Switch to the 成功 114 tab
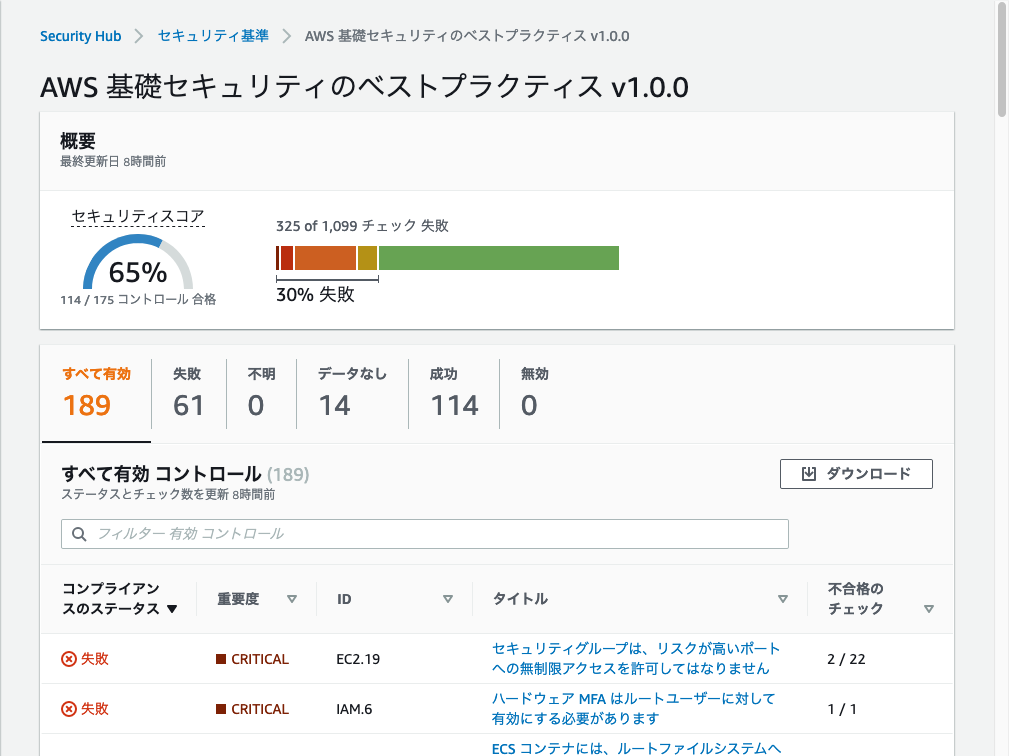The width and height of the screenshot is (1009, 756). 454,392
